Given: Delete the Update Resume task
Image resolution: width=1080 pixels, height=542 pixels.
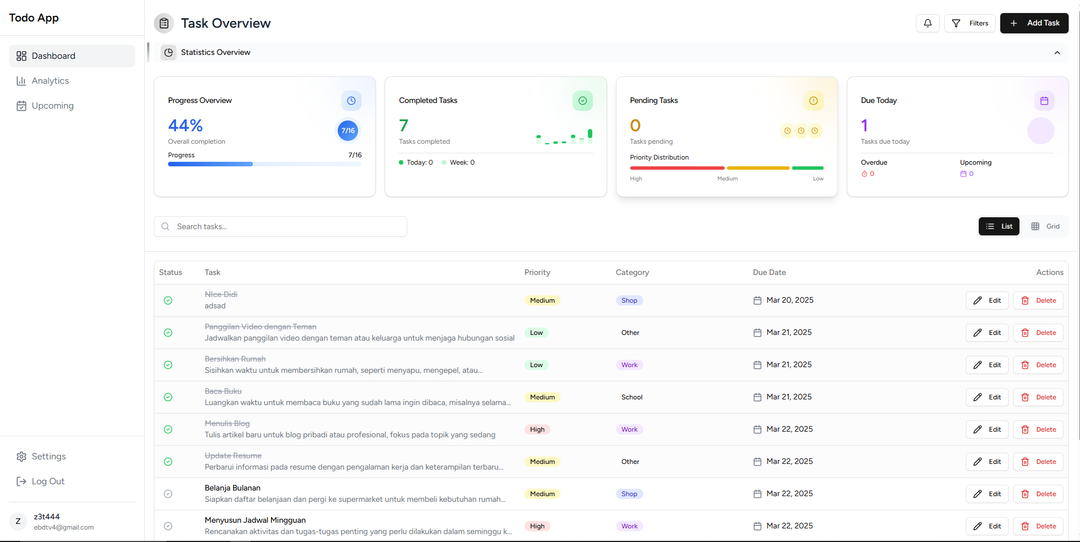Looking at the screenshot, I should tap(1038, 461).
